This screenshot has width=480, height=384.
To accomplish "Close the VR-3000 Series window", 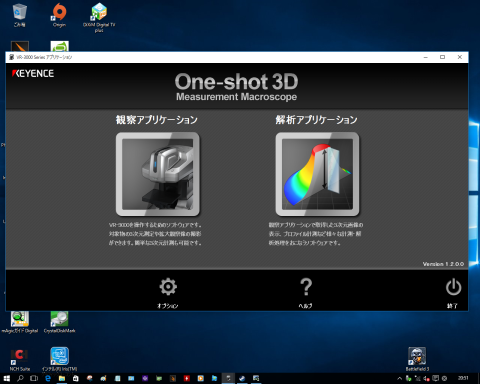I will [460, 57].
